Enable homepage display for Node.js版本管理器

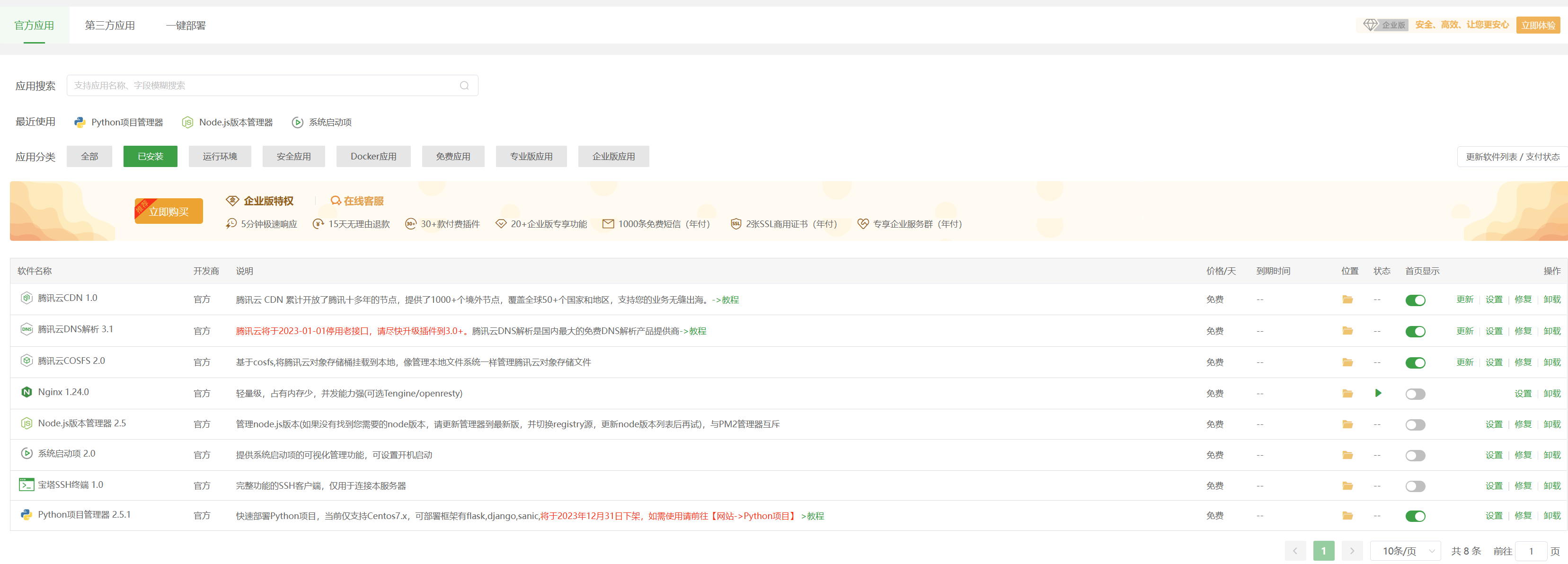coord(1415,425)
